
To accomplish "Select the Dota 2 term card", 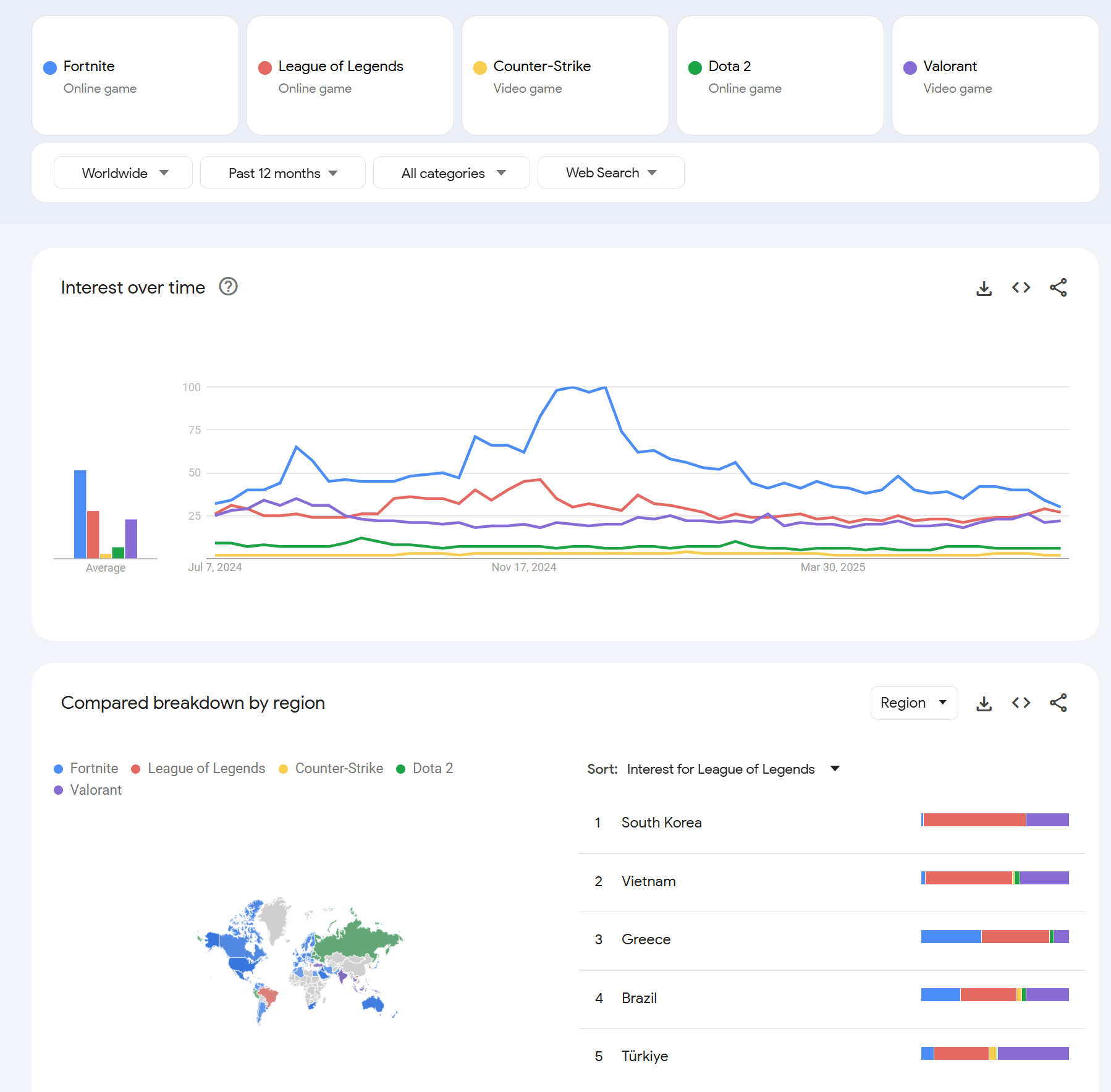I will tap(780, 75).
